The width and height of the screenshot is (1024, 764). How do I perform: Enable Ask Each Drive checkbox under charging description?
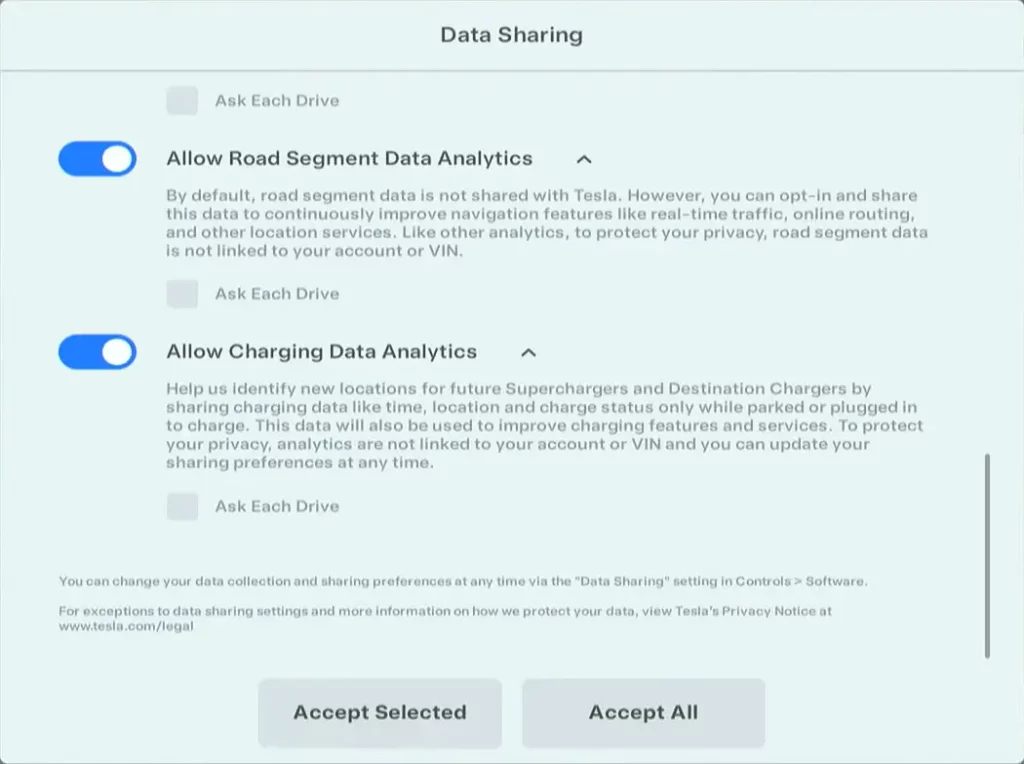click(182, 506)
